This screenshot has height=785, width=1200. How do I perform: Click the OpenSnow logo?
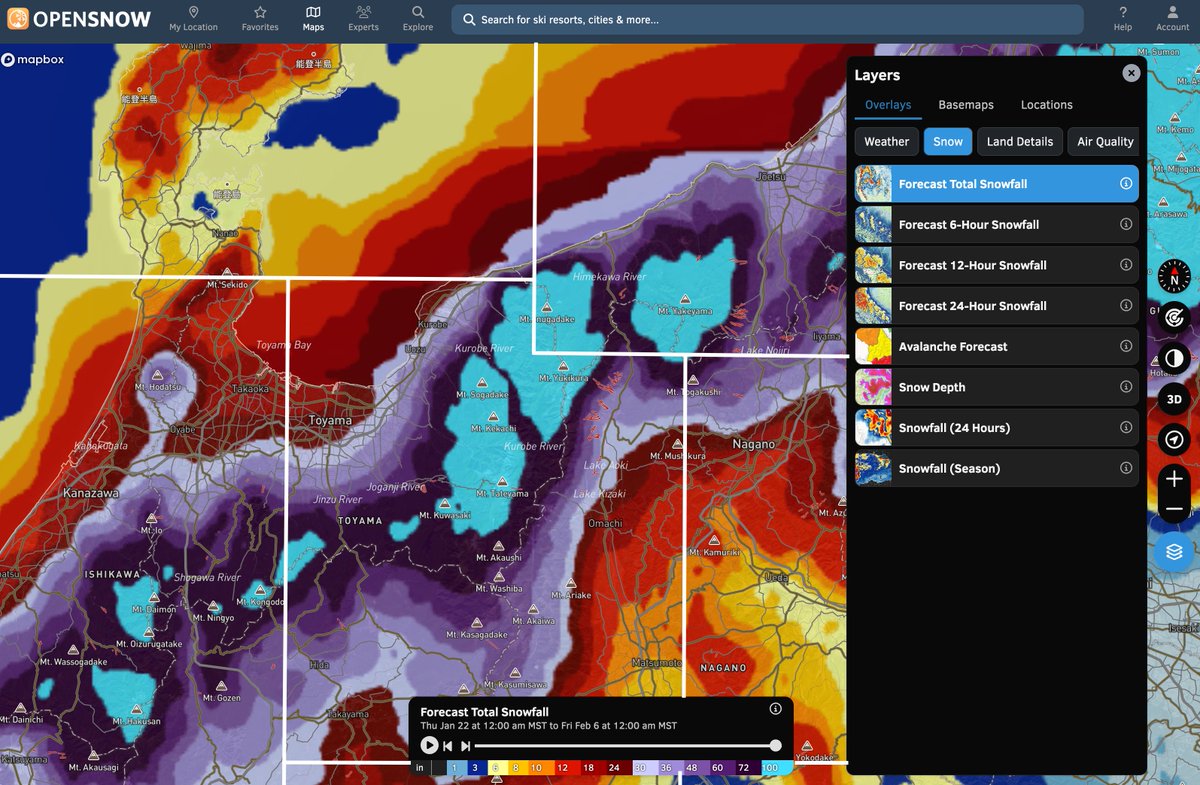[x=80, y=19]
